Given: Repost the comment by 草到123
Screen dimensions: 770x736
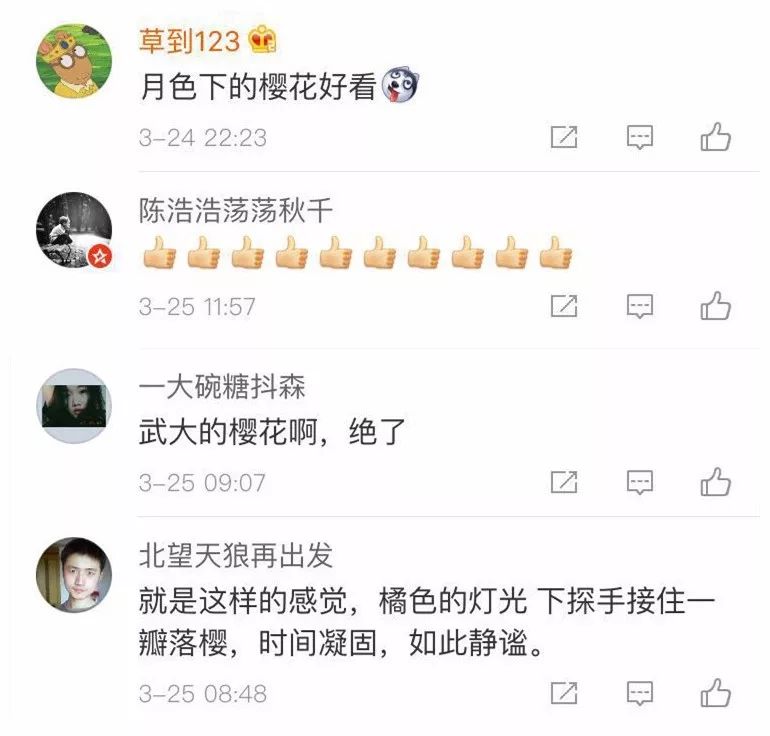Looking at the screenshot, I should click(x=564, y=137).
